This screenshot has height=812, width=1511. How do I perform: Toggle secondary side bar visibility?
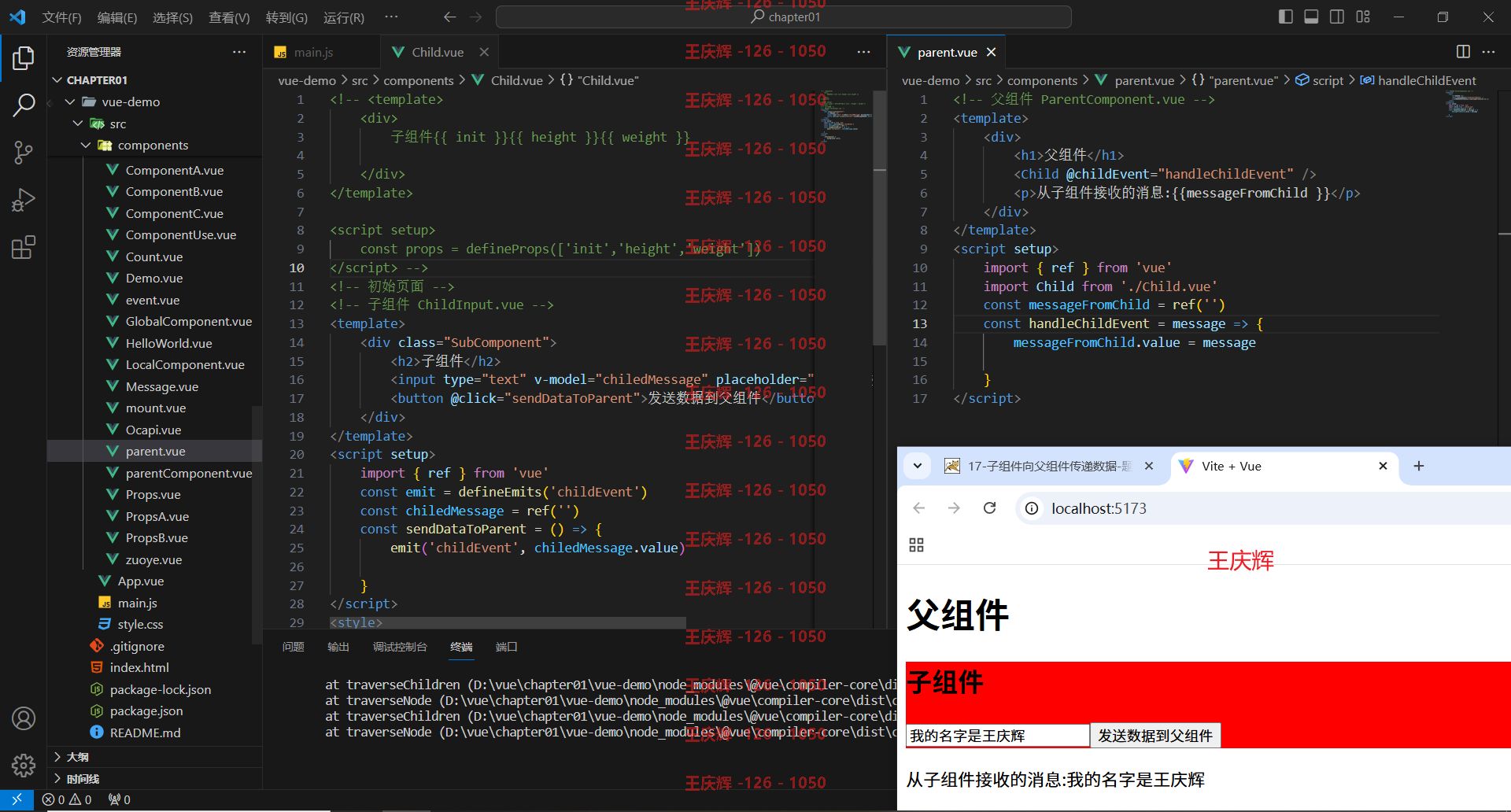1337,17
